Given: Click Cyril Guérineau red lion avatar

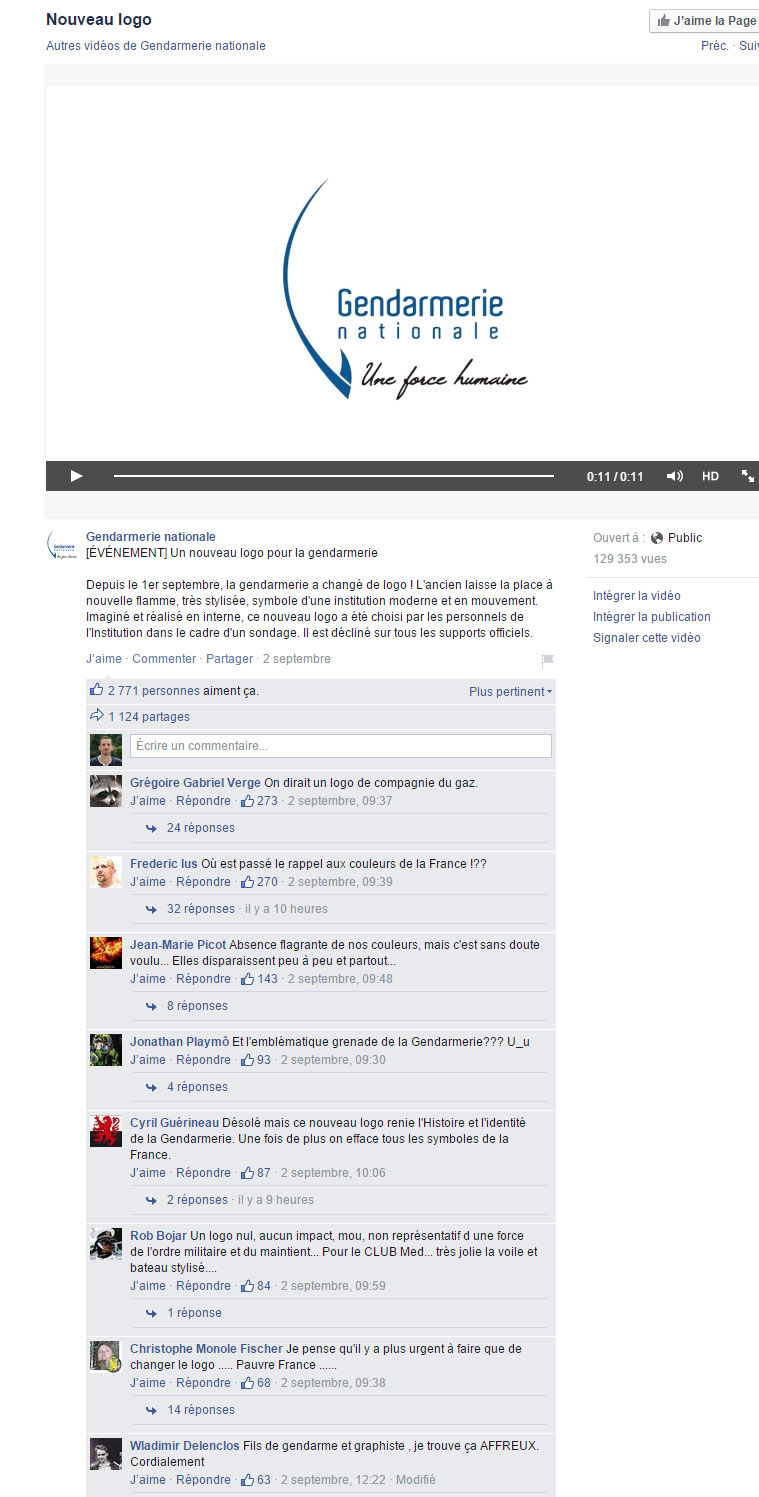Looking at the screenshot, I should (106, 1131).
